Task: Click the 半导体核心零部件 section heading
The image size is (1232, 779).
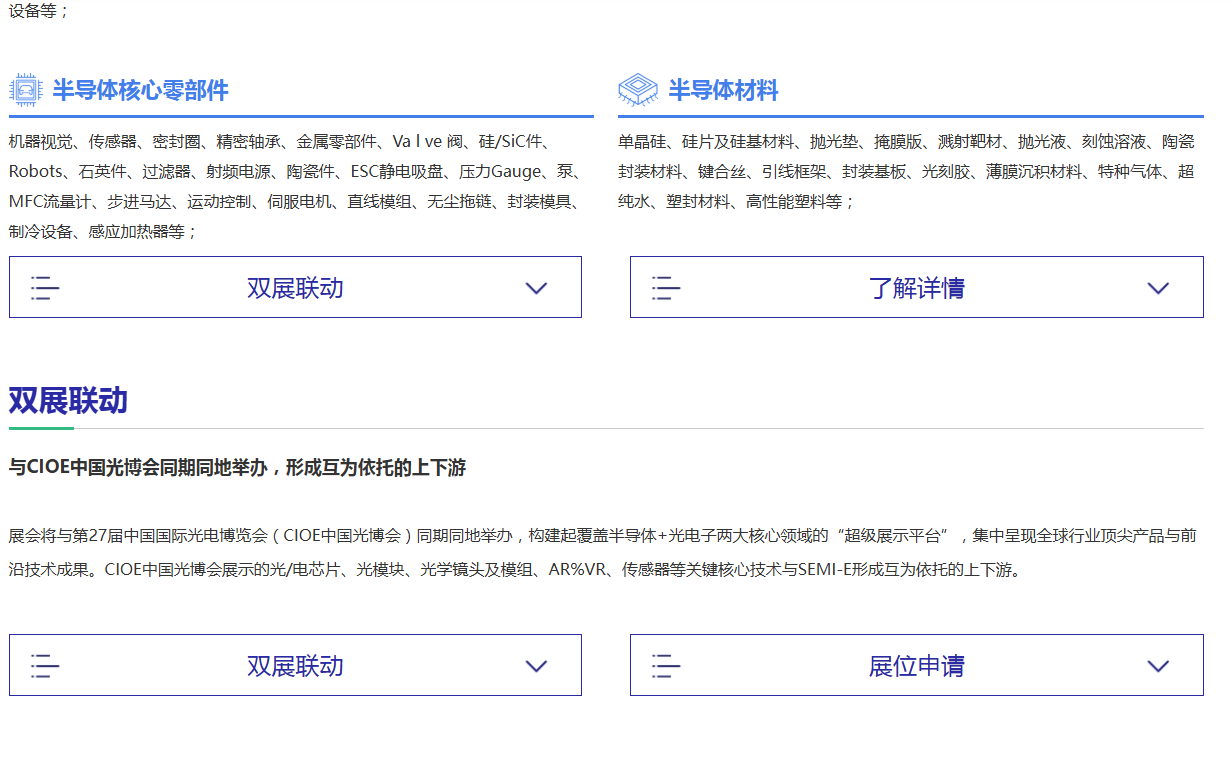Action: pos(140,91)
